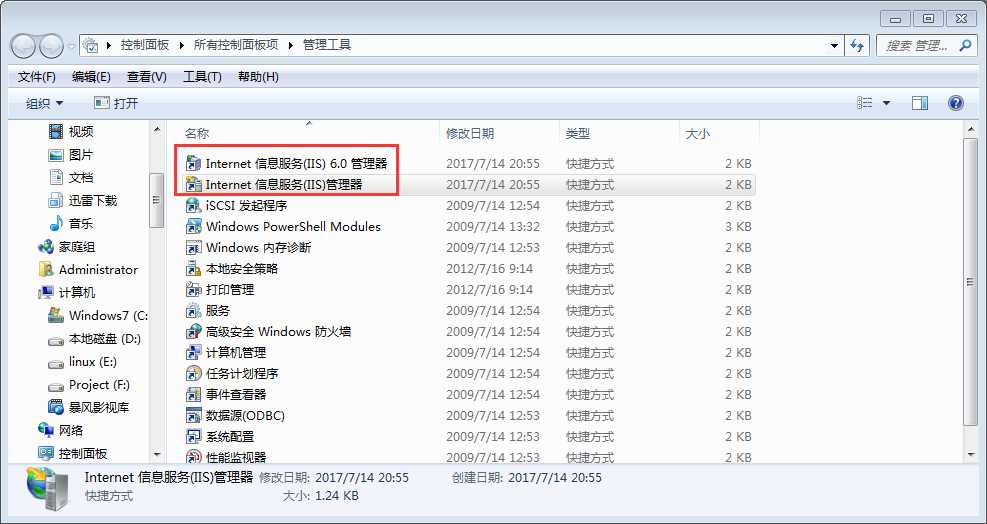Go back with the back arrow button
The width and height of the screenshot is (987, 524).
(23, 45)
